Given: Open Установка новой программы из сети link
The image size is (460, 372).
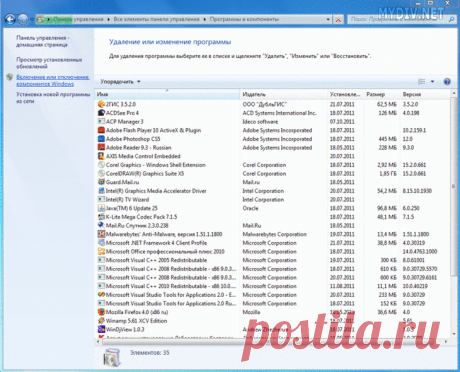Looking at the screenshot, I should point(53,98).
